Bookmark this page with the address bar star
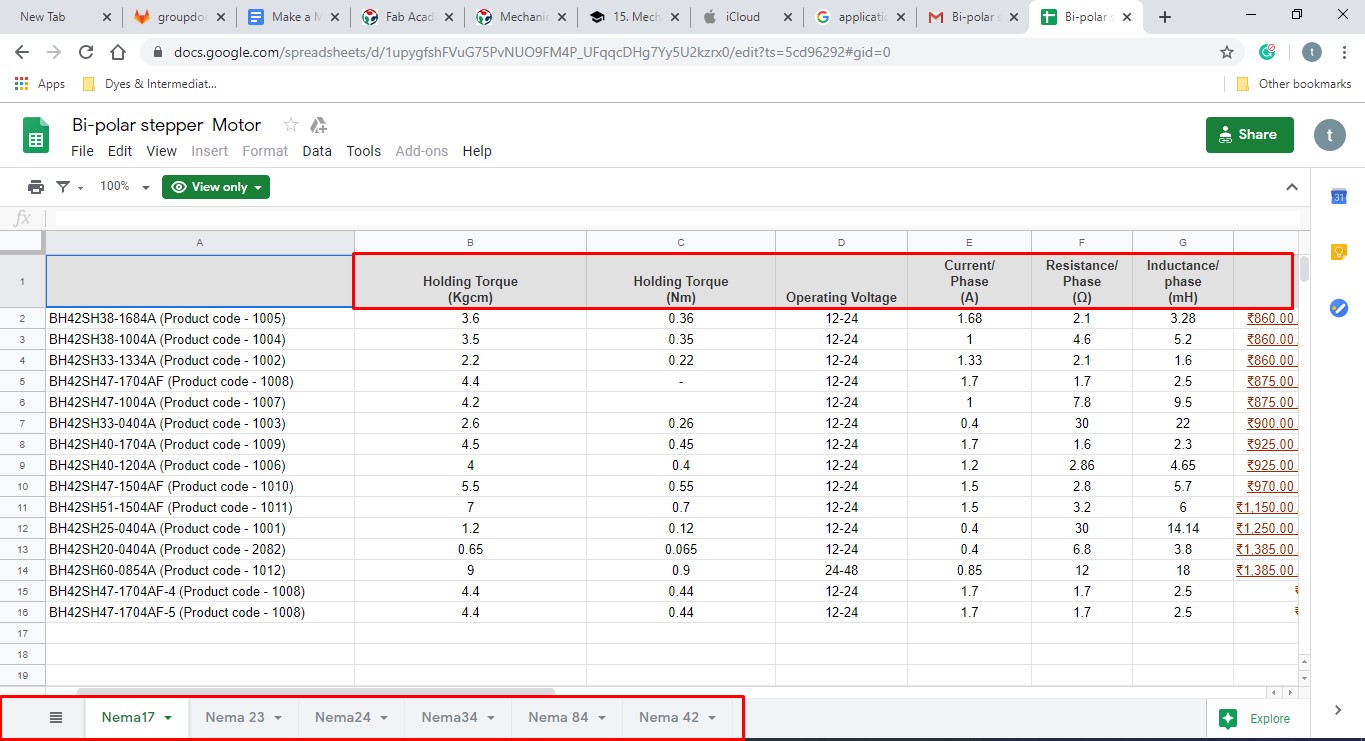 tap(1227, 52)
